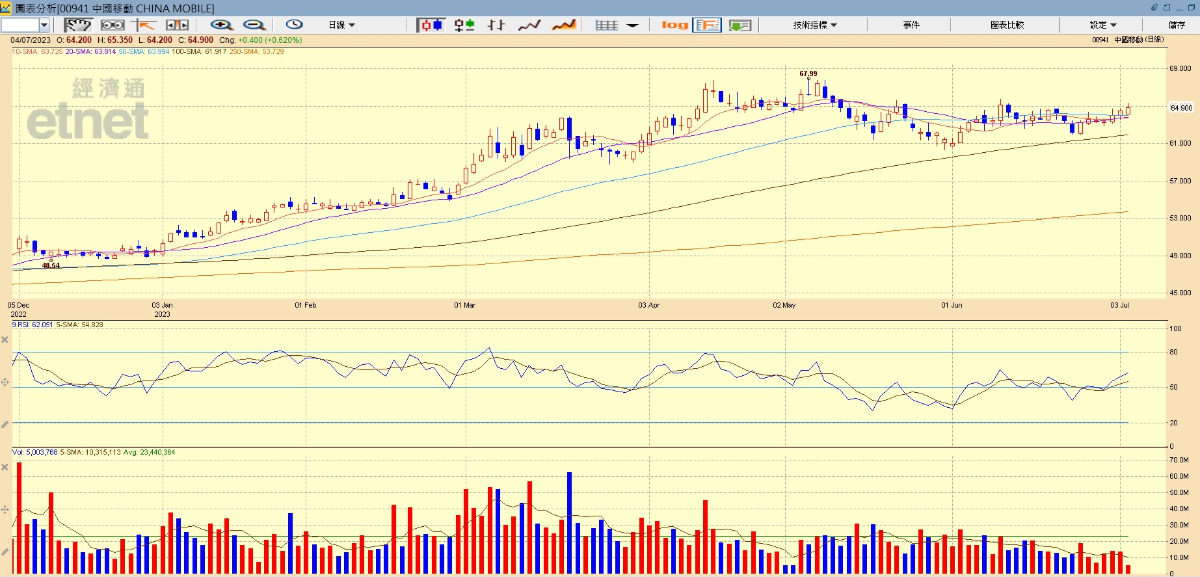Select the area (mountain) chart type
Viewport: 1200px width, 577px height.
click(x=564, y=24)
